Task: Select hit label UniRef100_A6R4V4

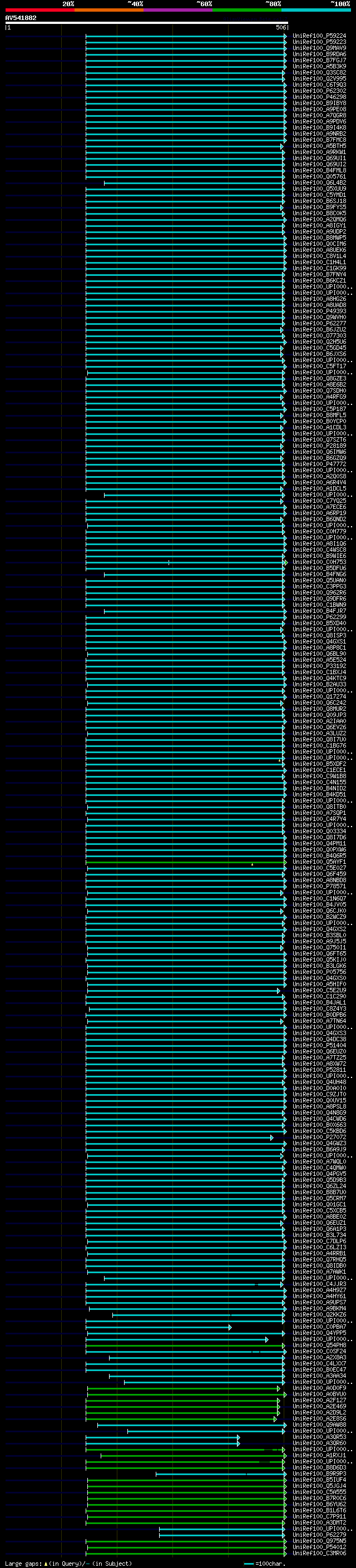Action: (319, 483)
